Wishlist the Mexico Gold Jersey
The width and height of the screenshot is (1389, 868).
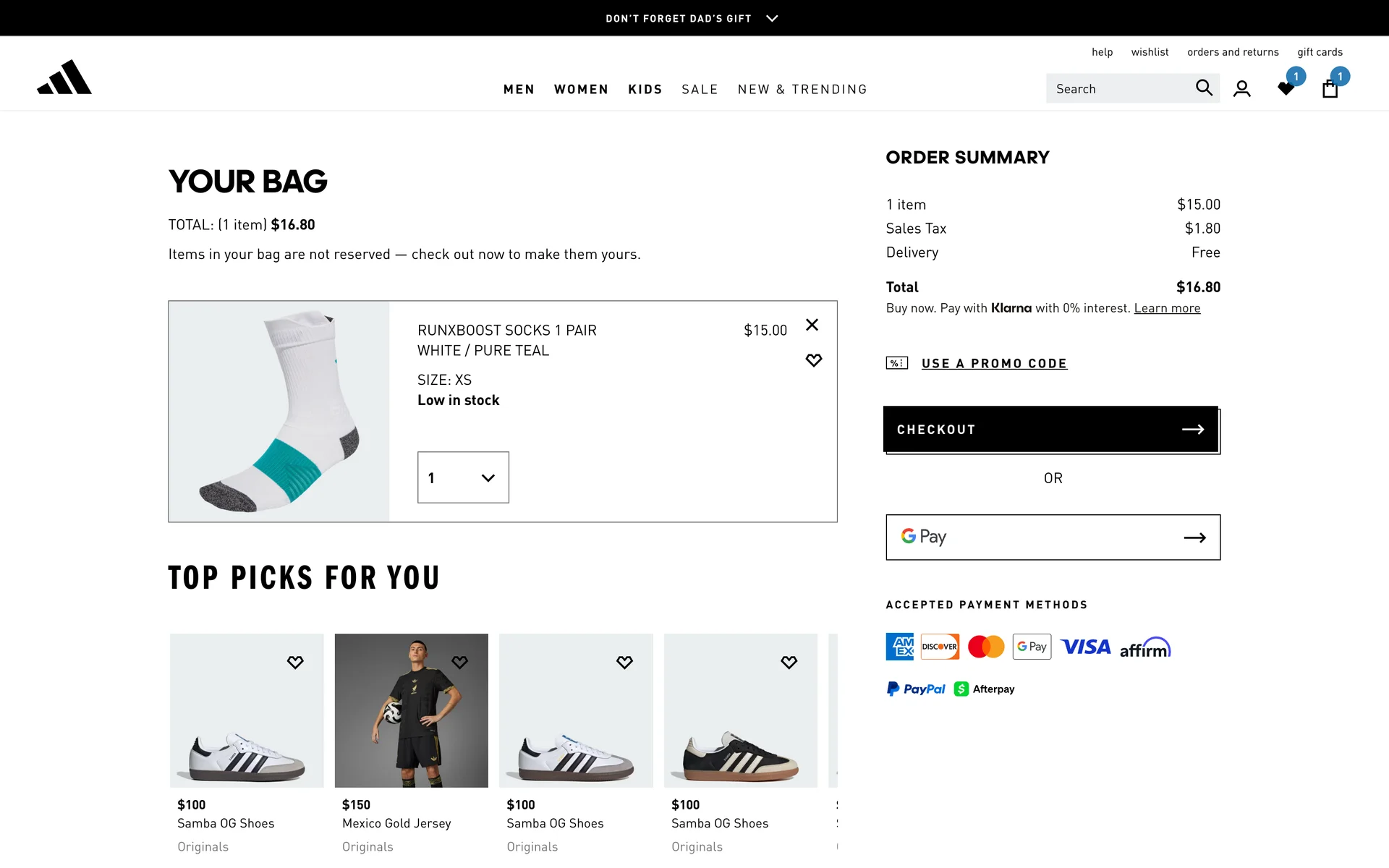(460, 662)
